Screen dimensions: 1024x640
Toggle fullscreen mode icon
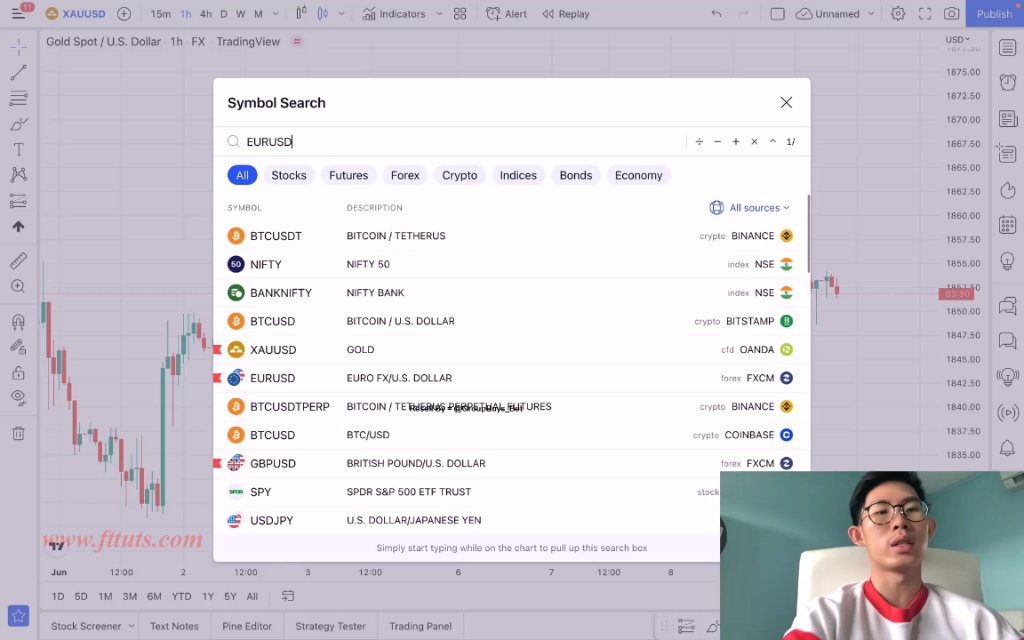click(x=925, y=14)
